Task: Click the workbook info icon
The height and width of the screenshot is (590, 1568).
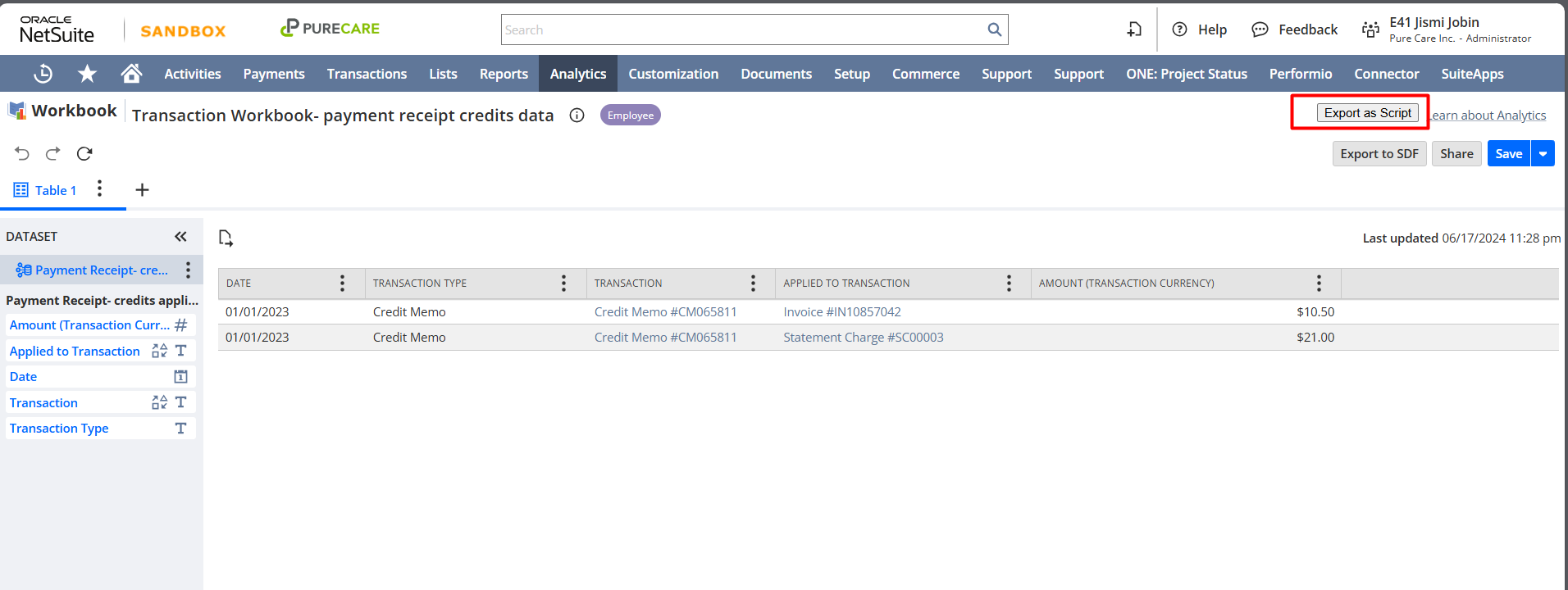Action: pos(577,116)
